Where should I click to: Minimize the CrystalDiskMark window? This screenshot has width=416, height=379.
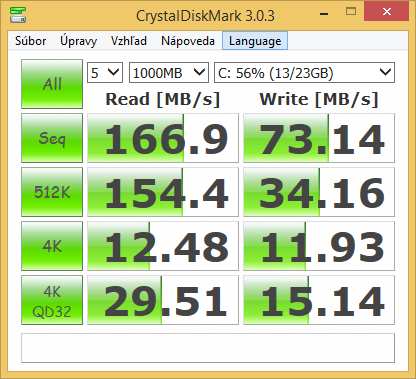click(x=324, y=12)
